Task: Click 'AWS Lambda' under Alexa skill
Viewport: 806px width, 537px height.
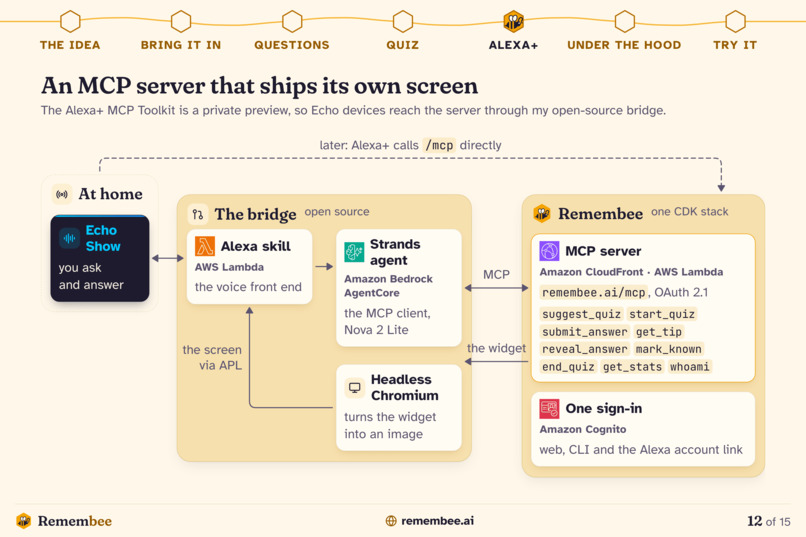Action: pyautogui.click(x=229, y=267)
